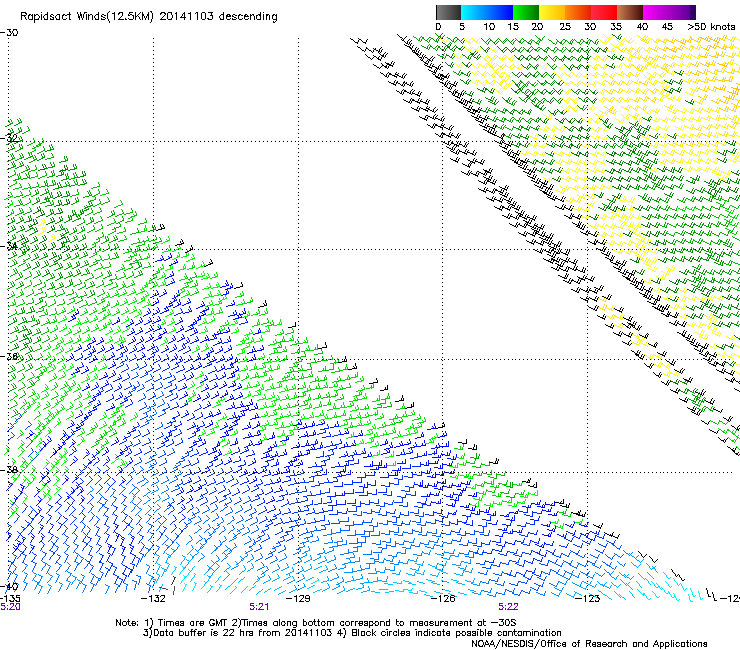Click the magenta 40–45 knots legend segment
Image resolution: width=740 pixels, height=650 pixels.
coord(656,12)
